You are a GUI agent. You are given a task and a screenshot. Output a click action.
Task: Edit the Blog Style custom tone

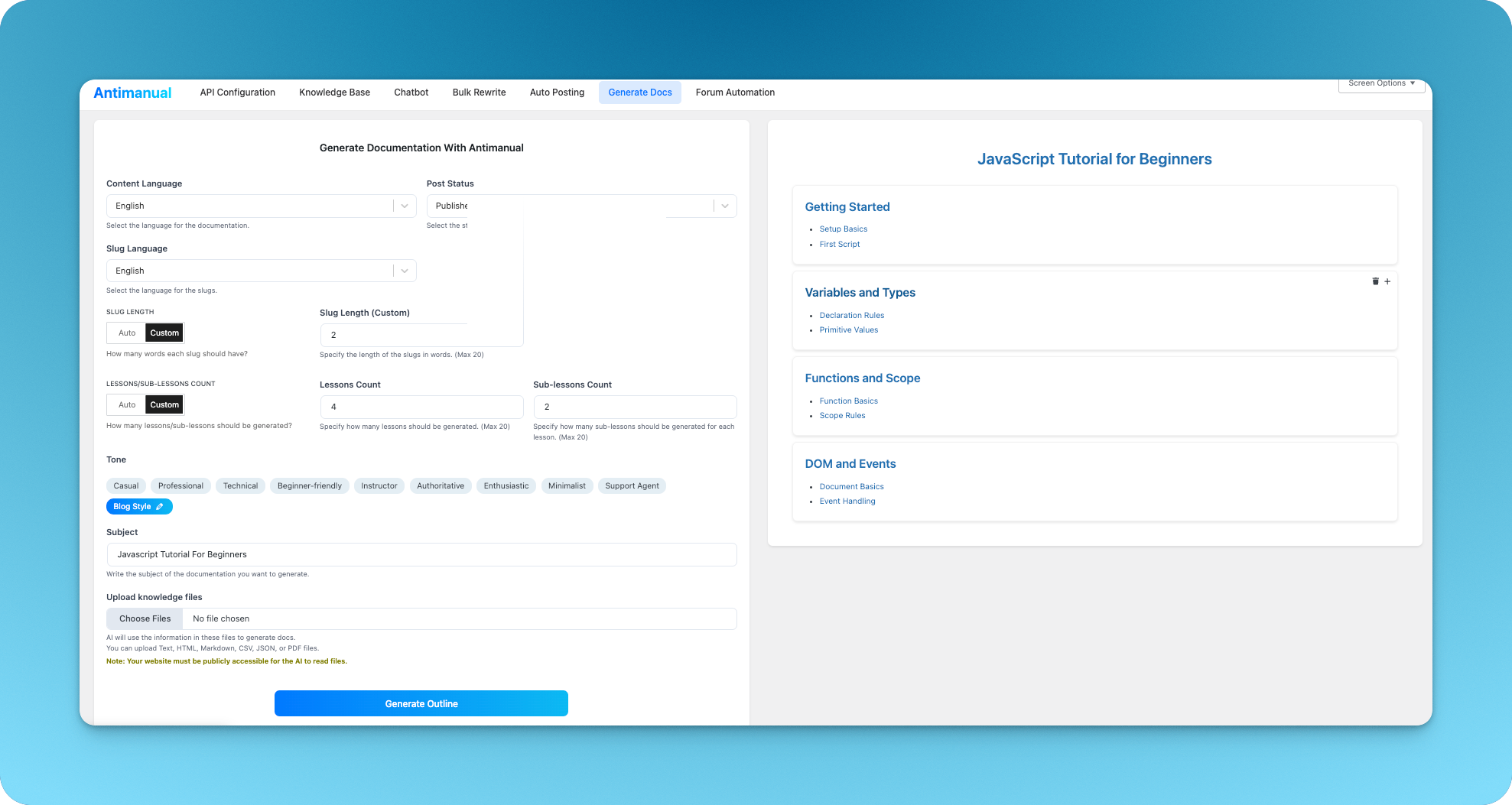click(x=160, y=506)
